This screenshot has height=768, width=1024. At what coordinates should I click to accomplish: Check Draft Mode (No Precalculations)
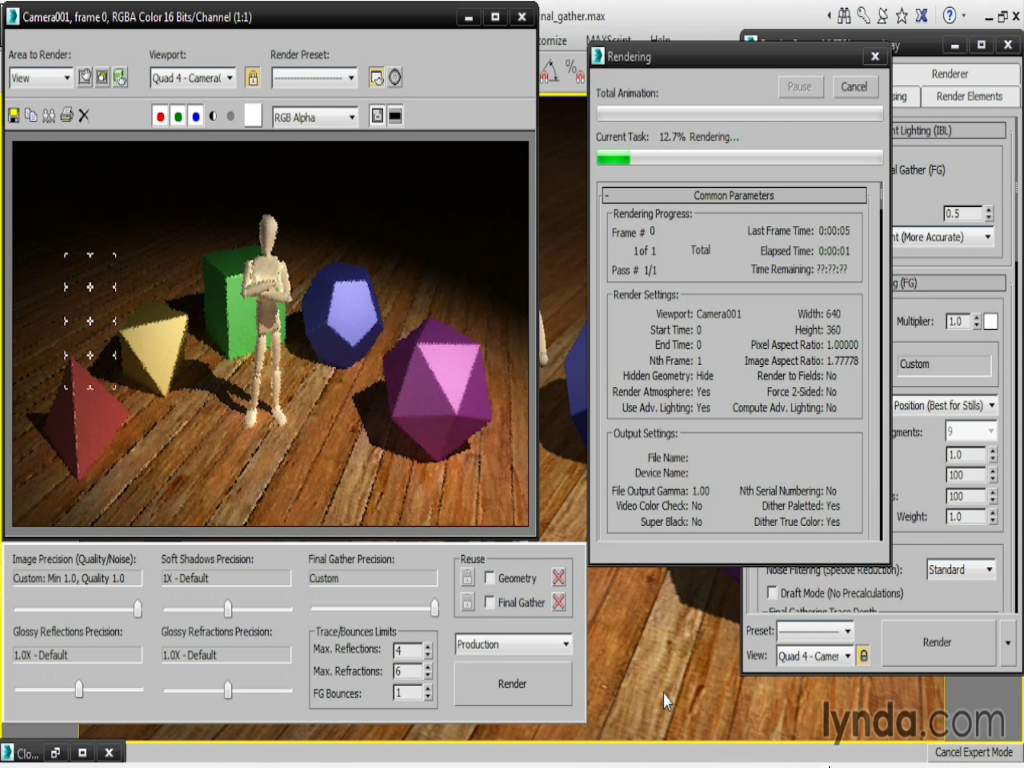pos(772,593)
